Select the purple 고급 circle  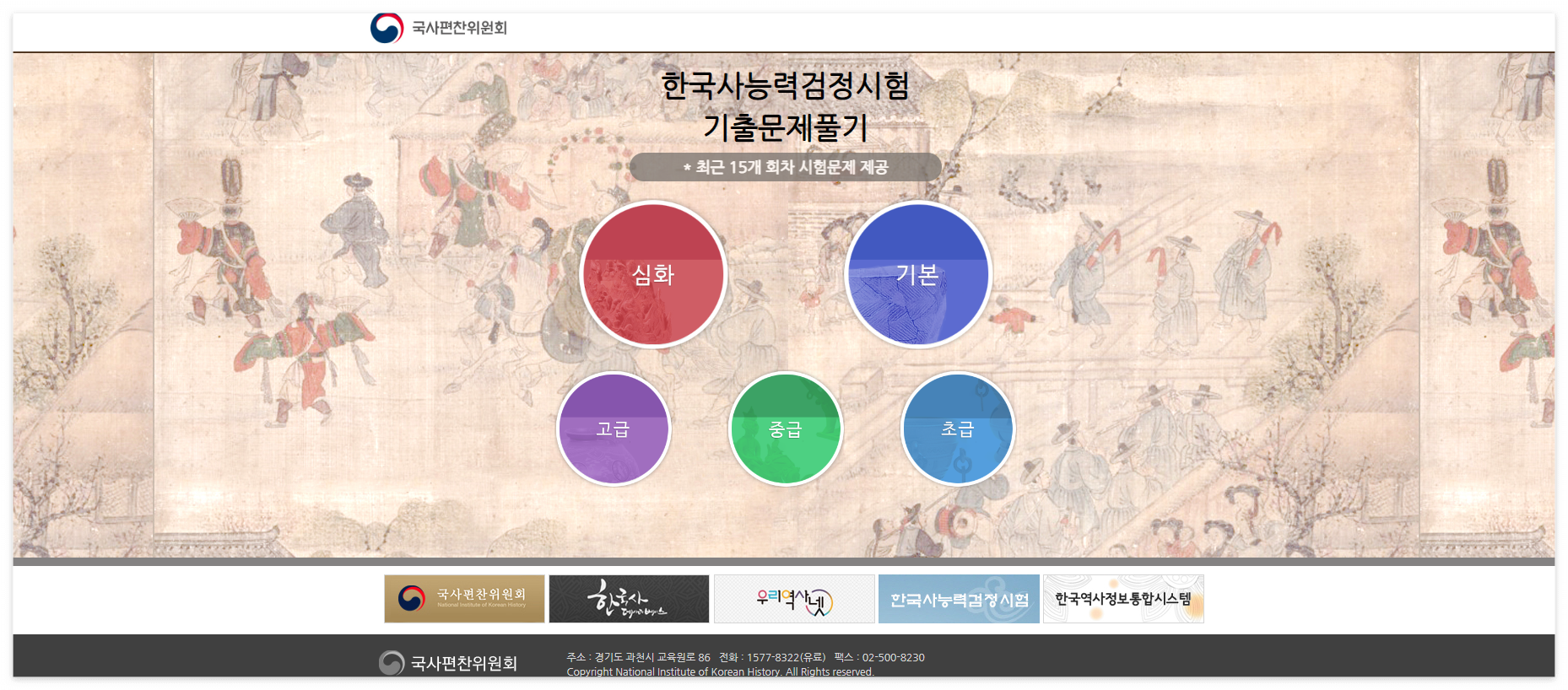614,429
